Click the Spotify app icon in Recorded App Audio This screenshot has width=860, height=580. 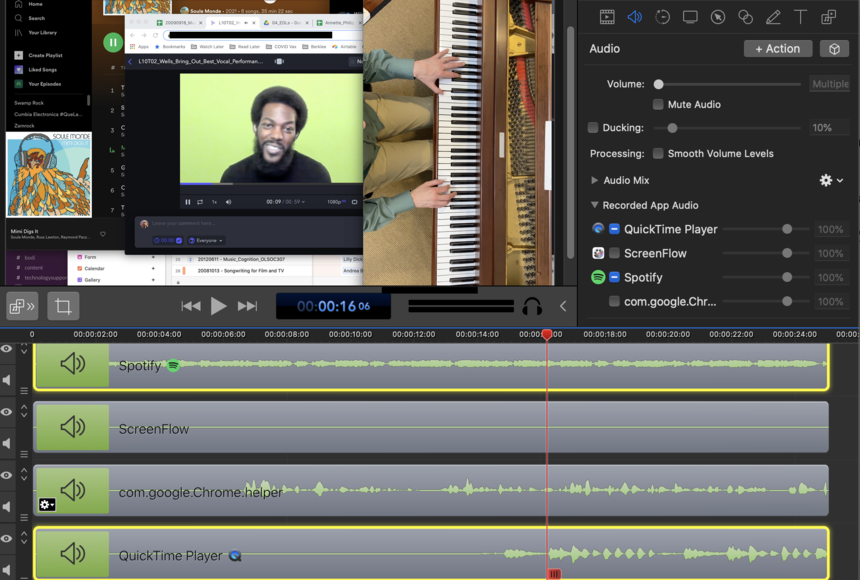pyautogui.click(x=598, y=277)
